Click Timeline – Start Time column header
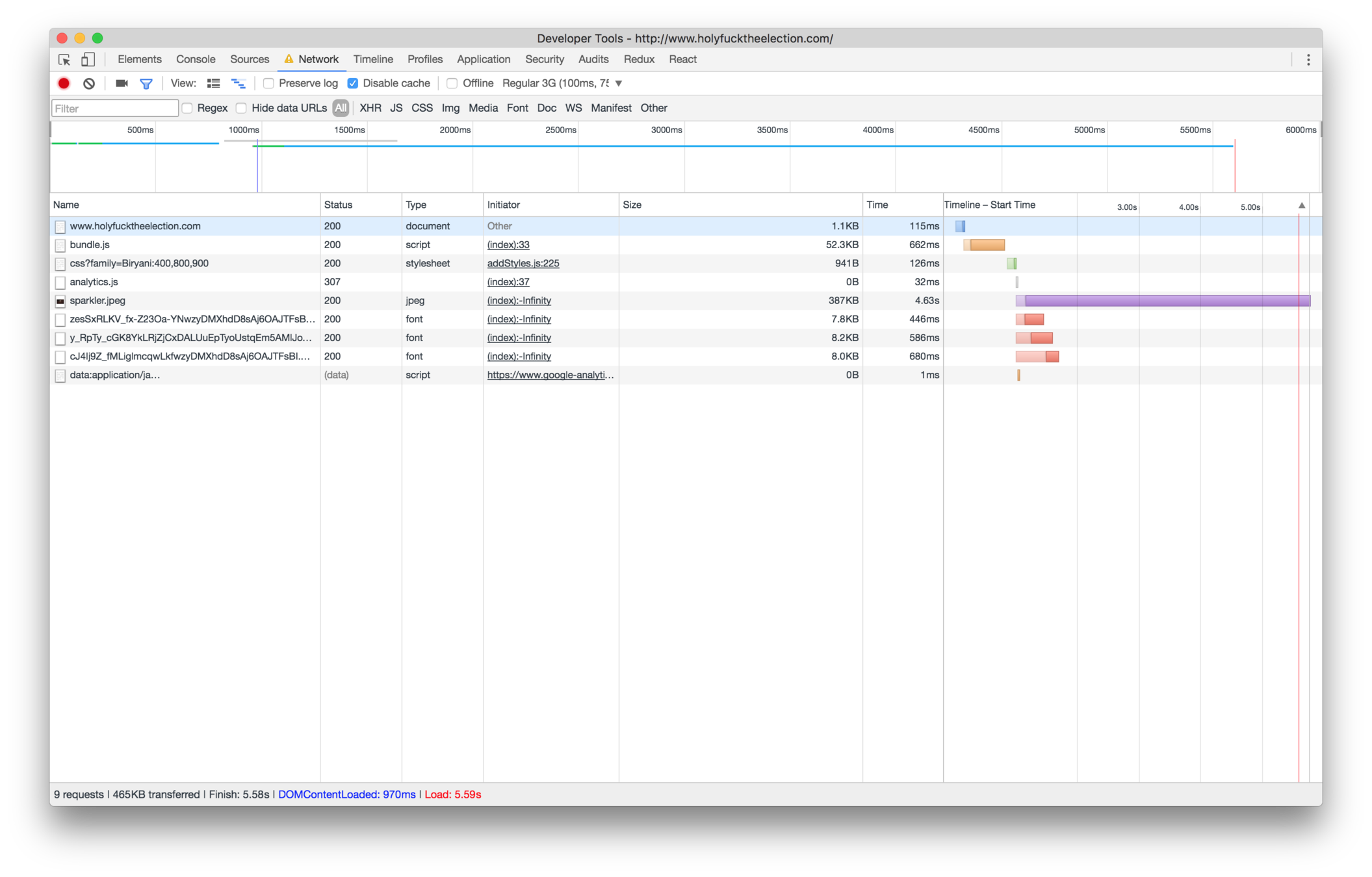 pyautogui.click(x=989, y=205)
